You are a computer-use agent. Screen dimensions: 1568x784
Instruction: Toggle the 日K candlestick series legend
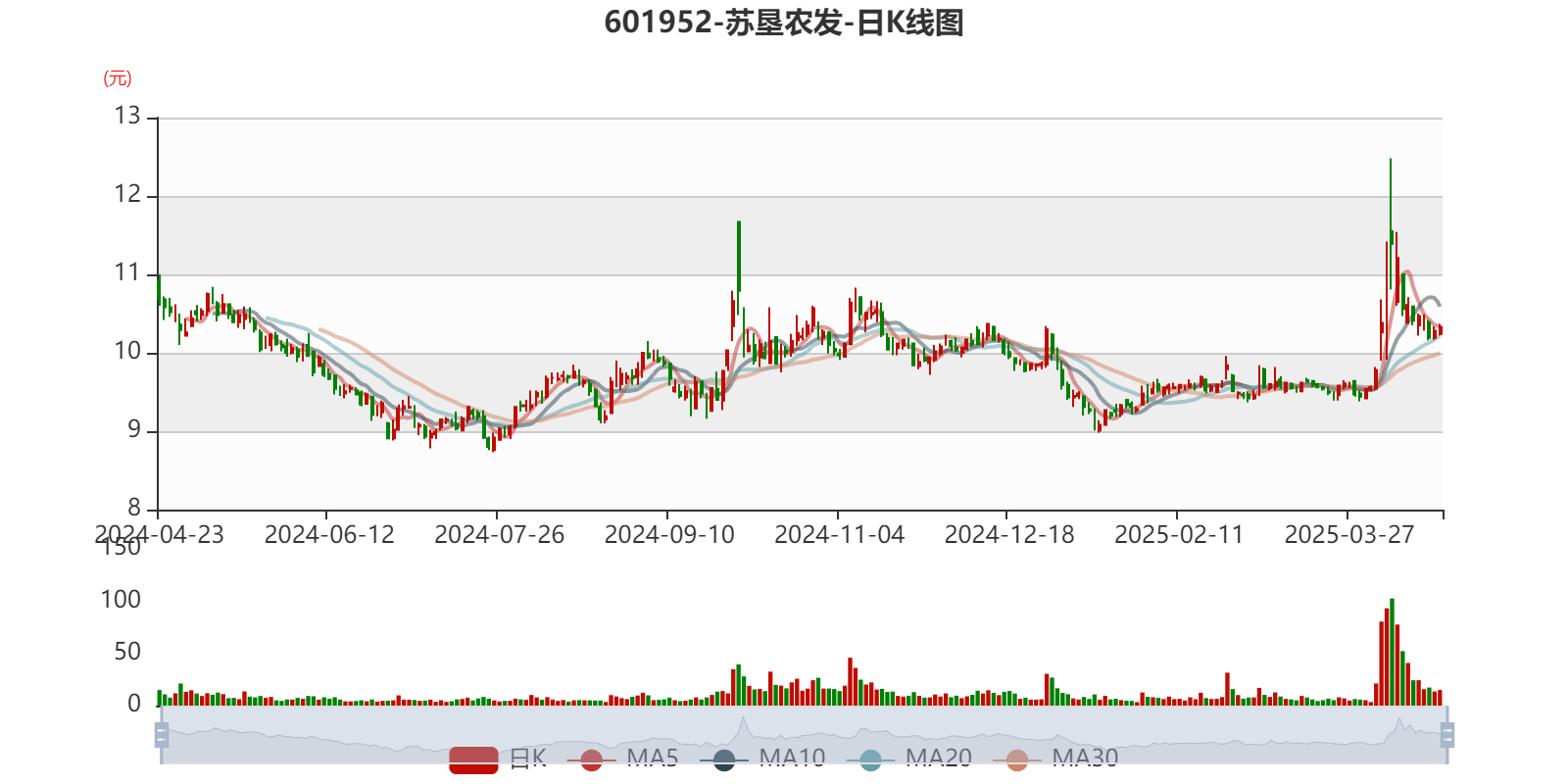(497, 759)
